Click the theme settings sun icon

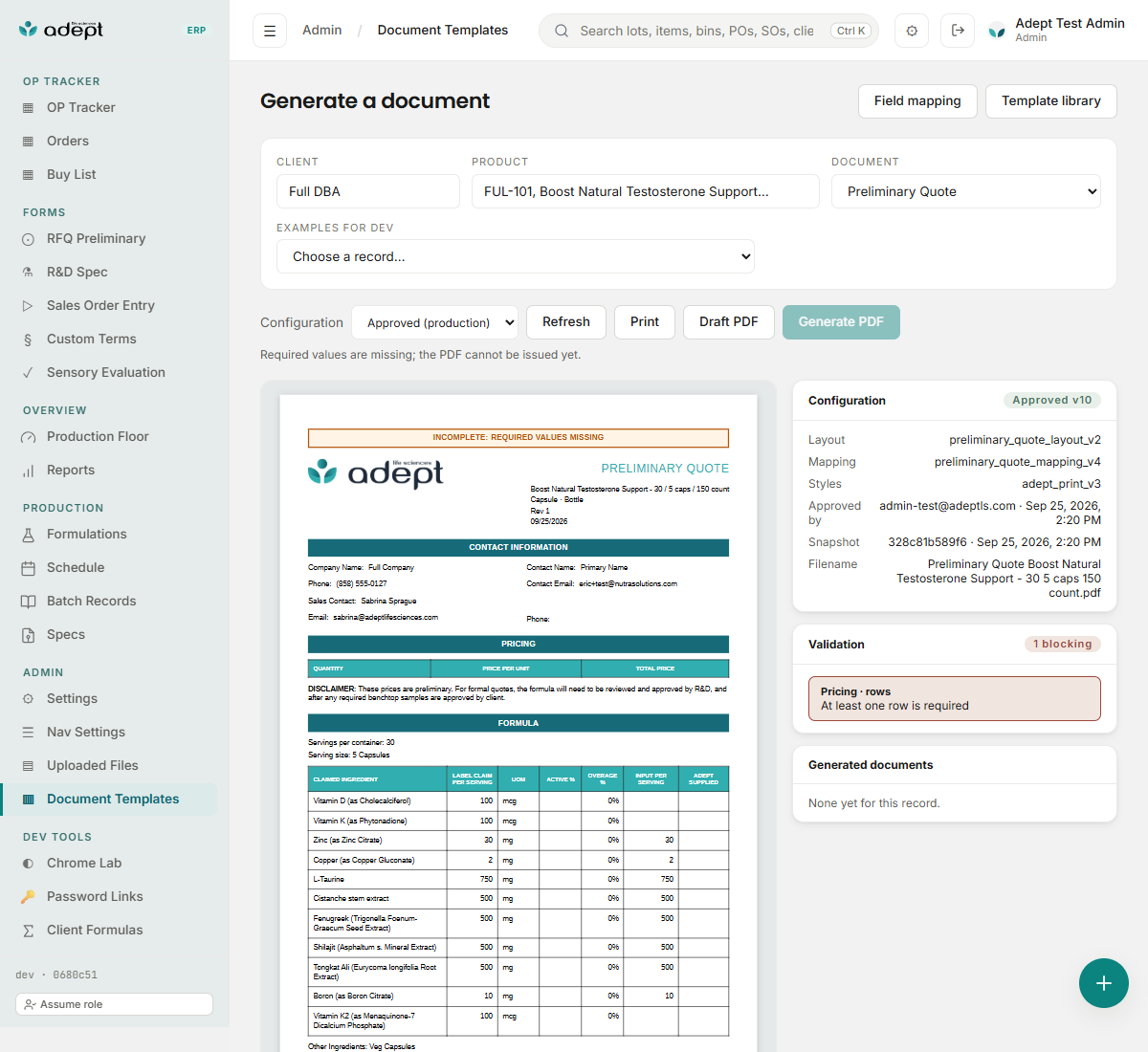click(x=912, y=31)
